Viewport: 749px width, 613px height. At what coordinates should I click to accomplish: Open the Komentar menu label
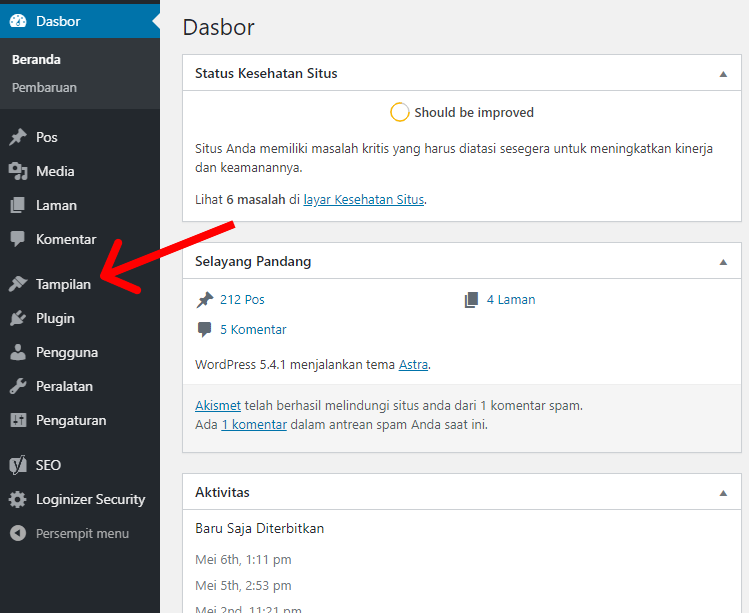[x=66, y=239]
